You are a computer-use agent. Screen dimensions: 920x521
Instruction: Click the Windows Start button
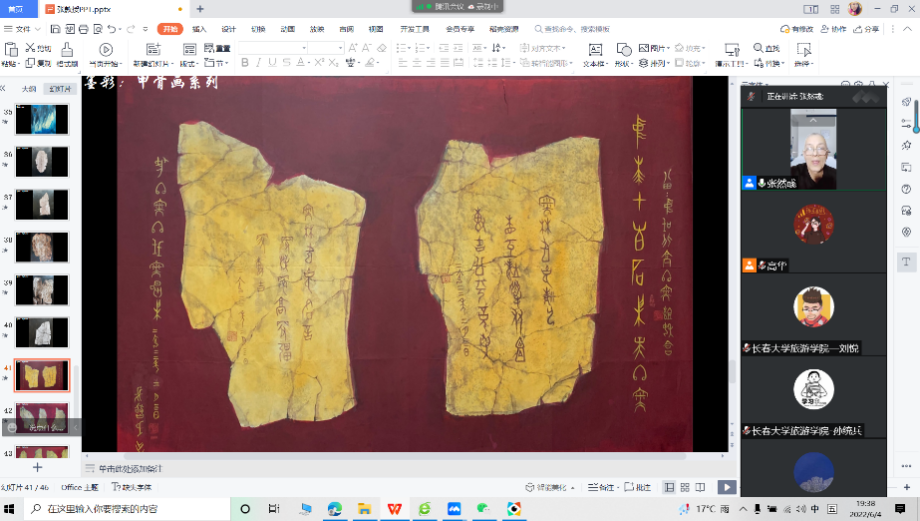9,509
